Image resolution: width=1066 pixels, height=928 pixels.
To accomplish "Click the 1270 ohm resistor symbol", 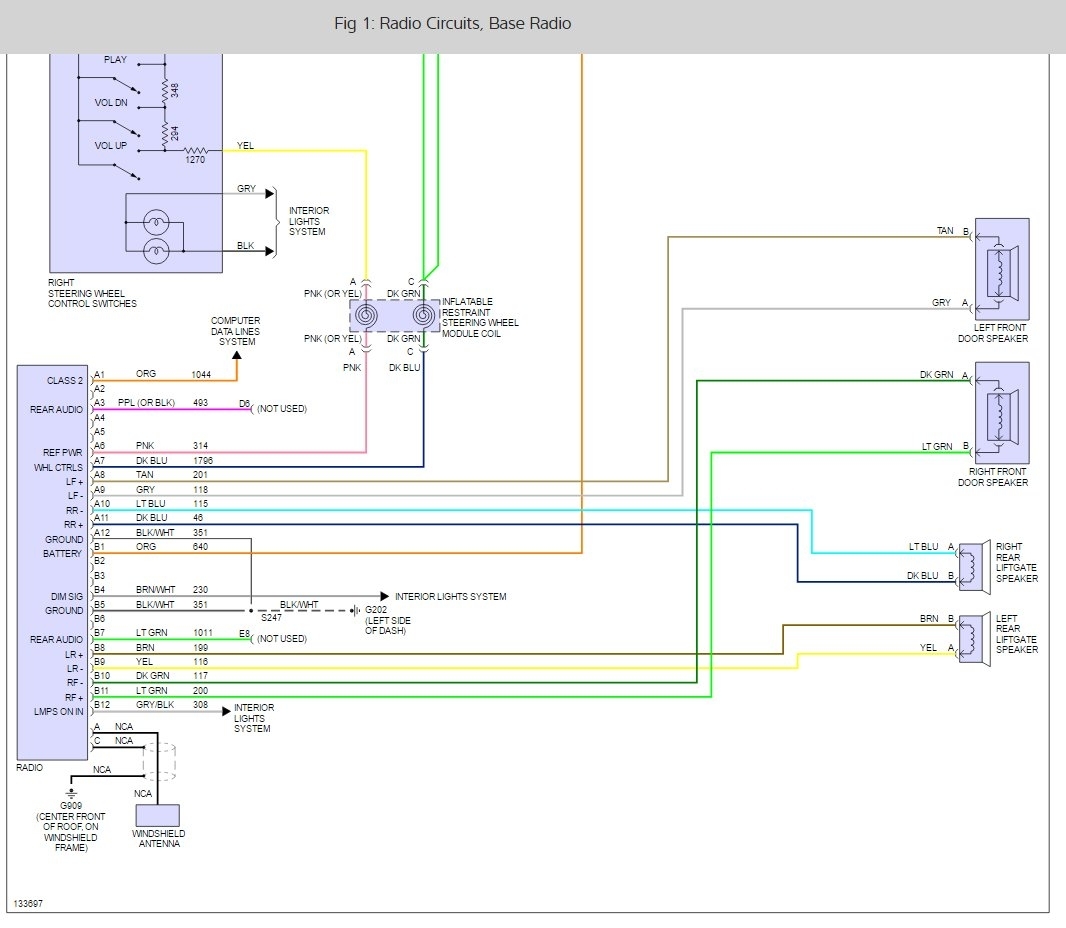I will (x=196, y=151).
